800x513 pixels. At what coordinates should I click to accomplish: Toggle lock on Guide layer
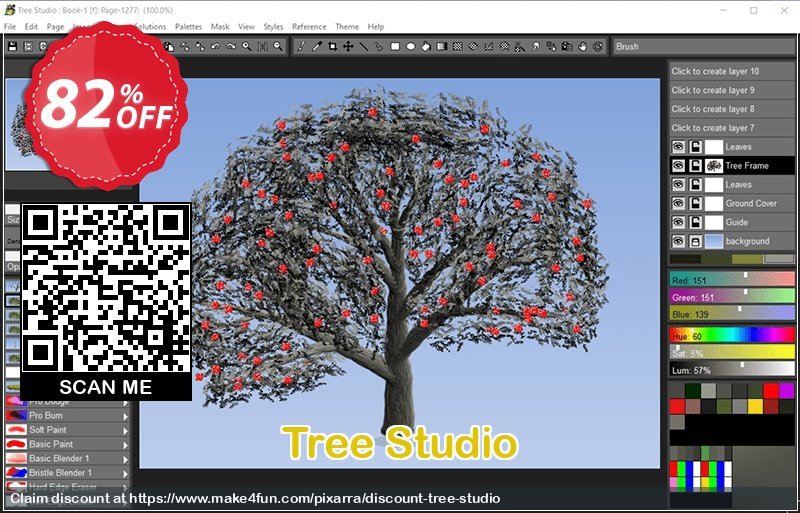pos(695,222)
